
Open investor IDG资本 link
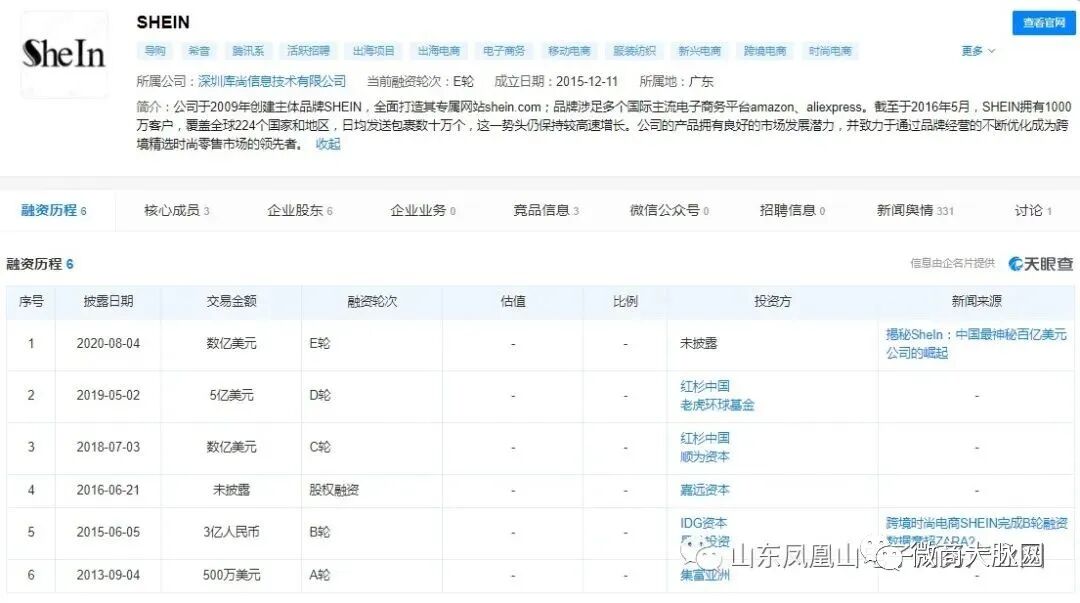pyautogui.click(x=703, y=523)
